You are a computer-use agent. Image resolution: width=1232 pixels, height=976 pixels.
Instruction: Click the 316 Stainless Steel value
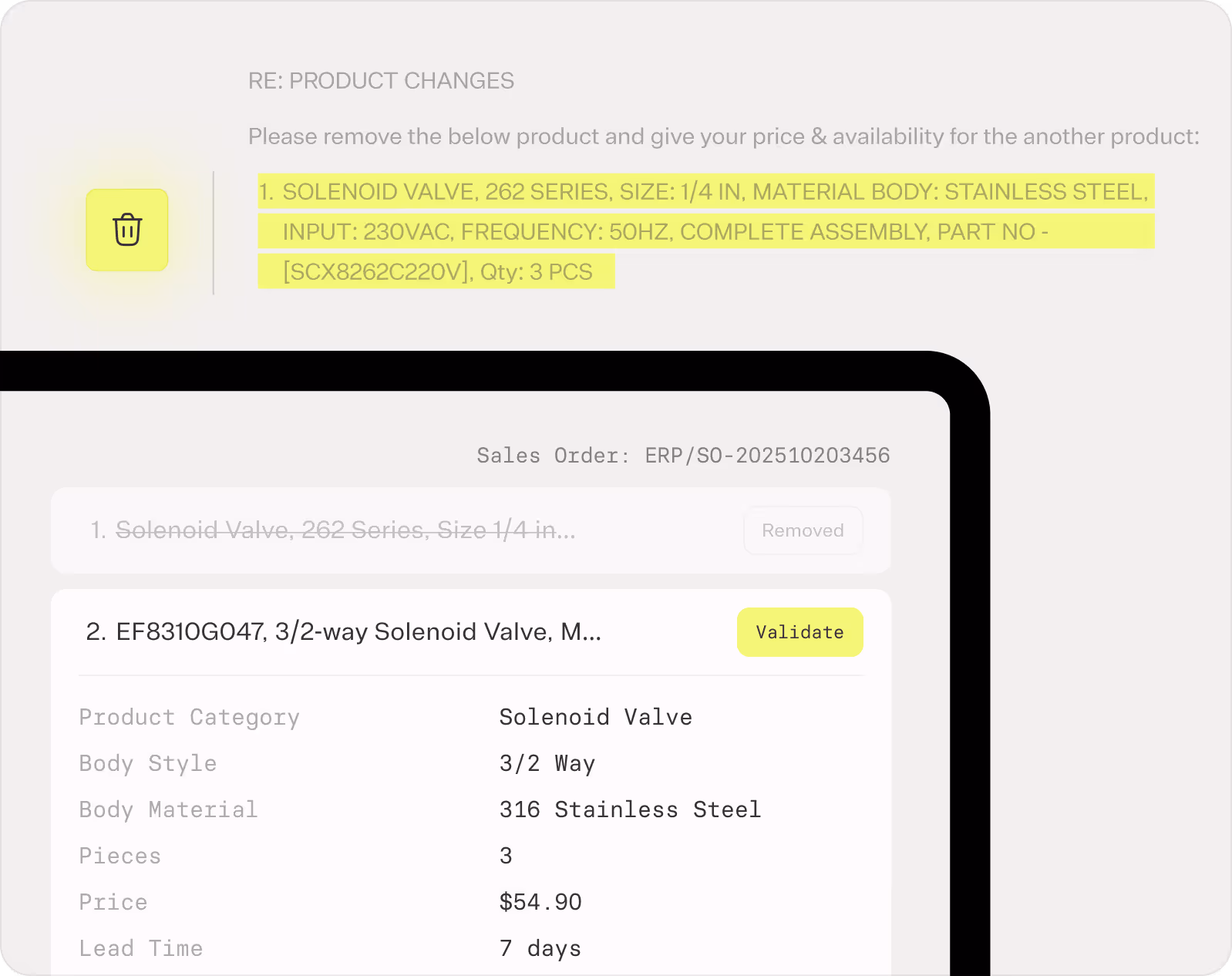[x=630, y=809]
